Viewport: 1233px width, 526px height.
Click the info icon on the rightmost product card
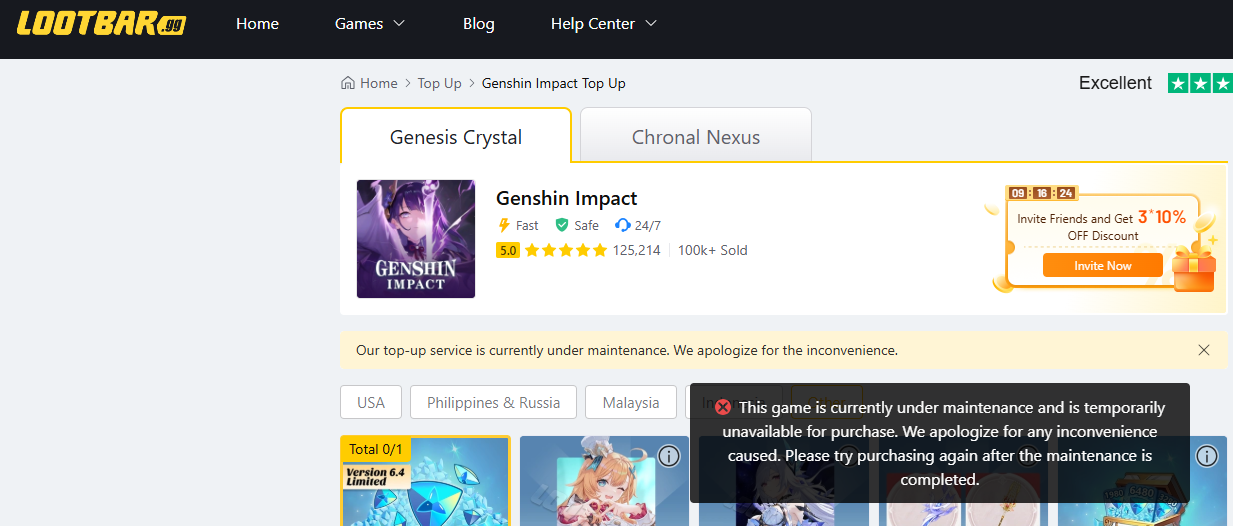[x=1207, y=456]
